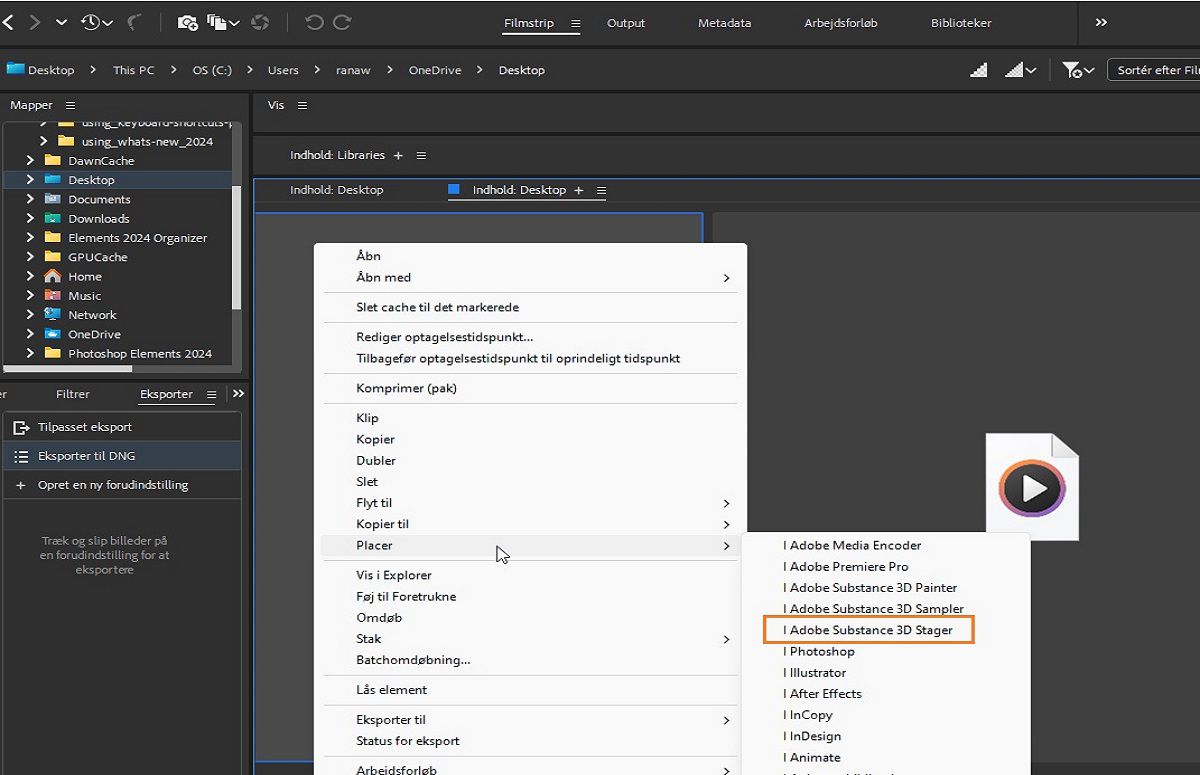Choose Vis i Explorer menu entry
The width and height of the screenshot is (1200, 775).
tap(530, 575)
